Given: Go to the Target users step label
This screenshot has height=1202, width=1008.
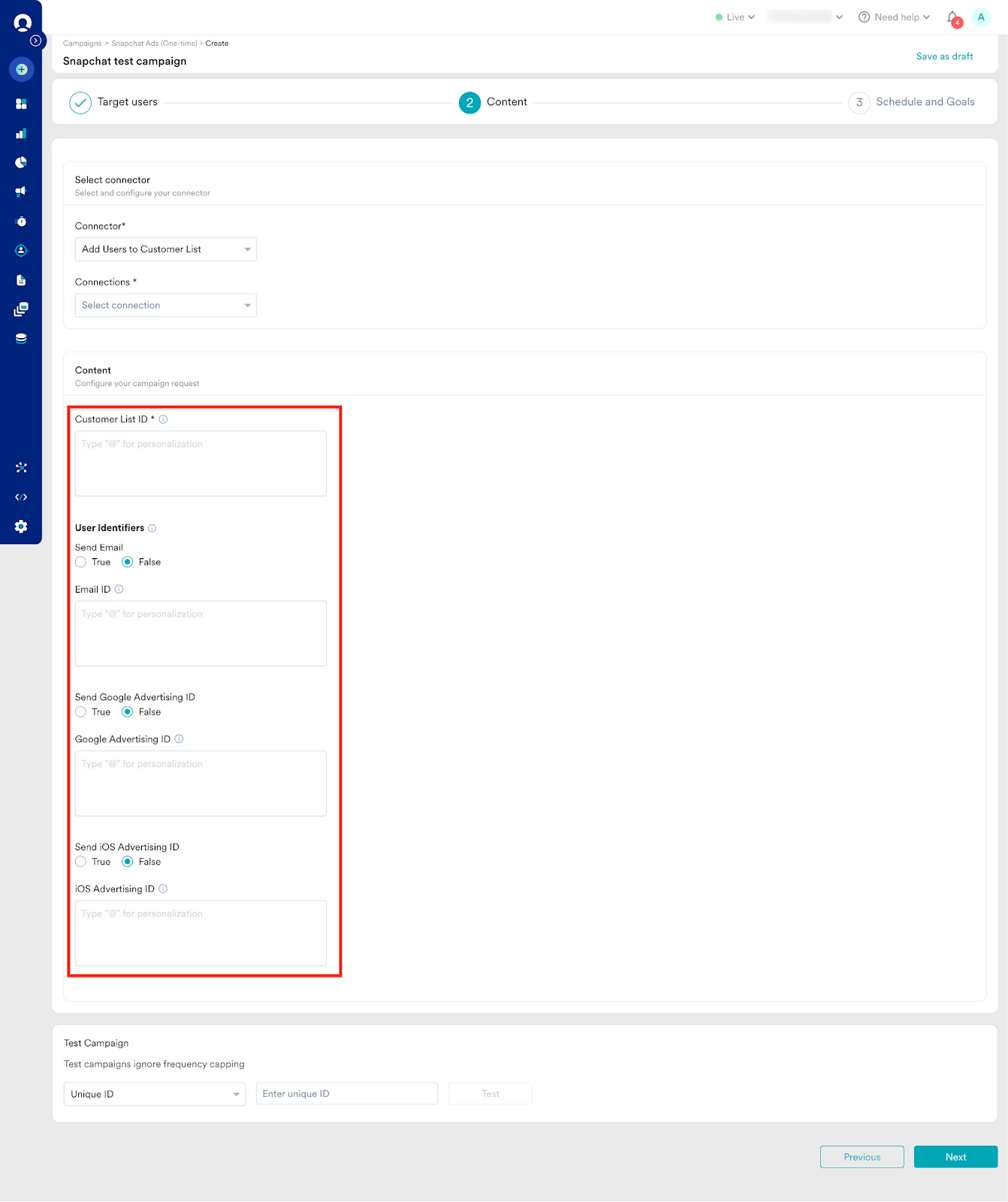Looking at the screenshot, I should [128, 102].
